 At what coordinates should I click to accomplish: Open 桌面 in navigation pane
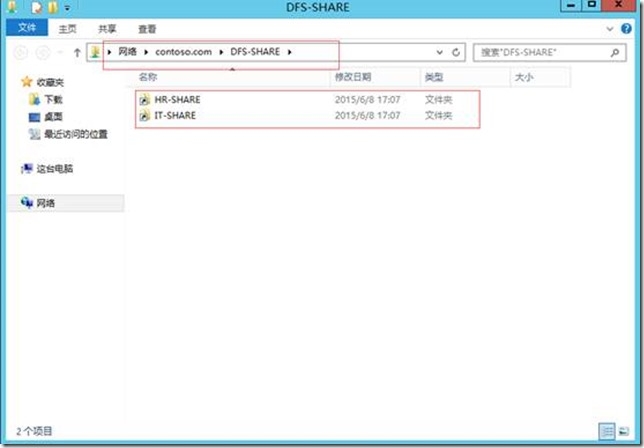[x=53, y=117]
